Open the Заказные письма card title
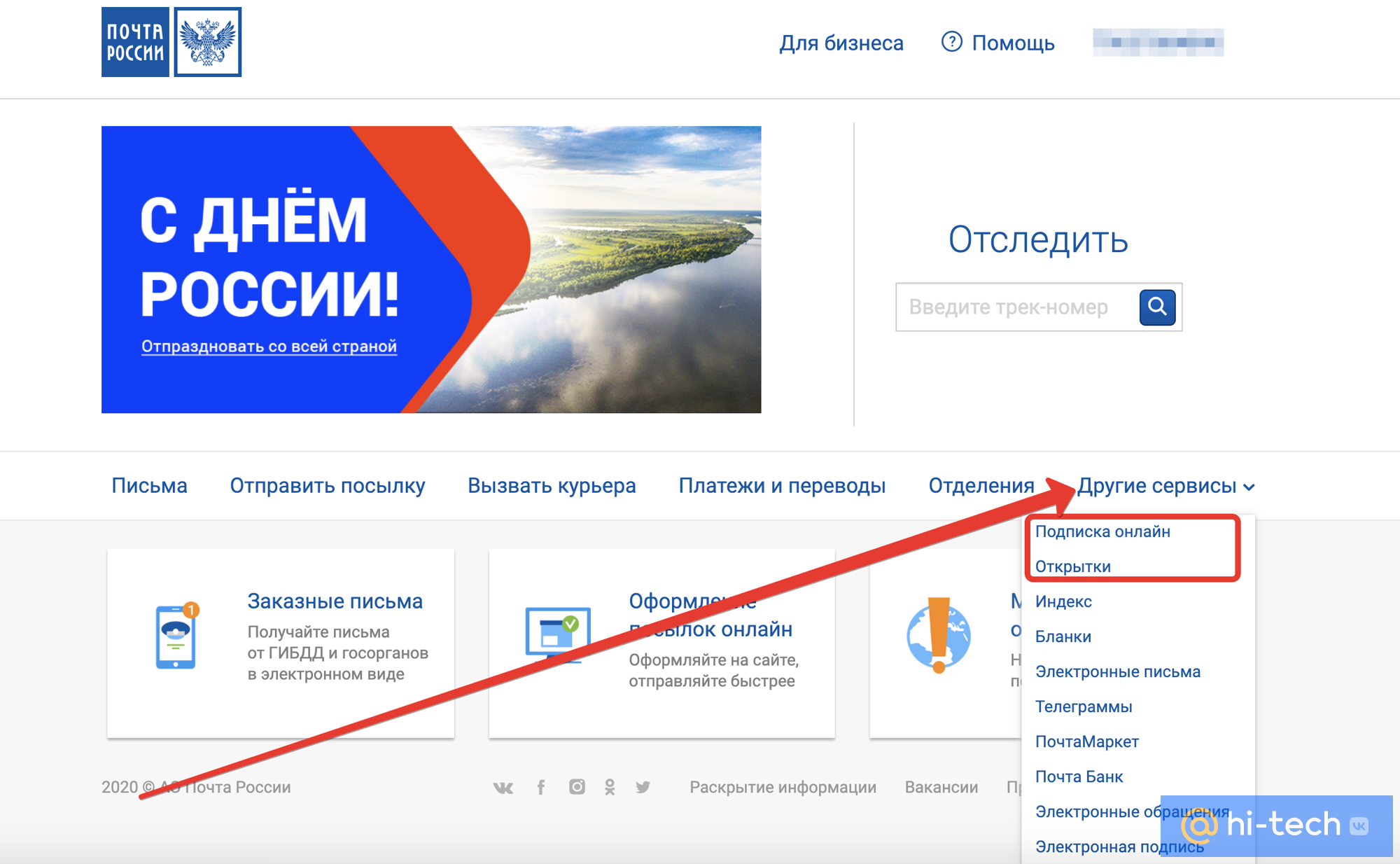 (x=335, y=601)
